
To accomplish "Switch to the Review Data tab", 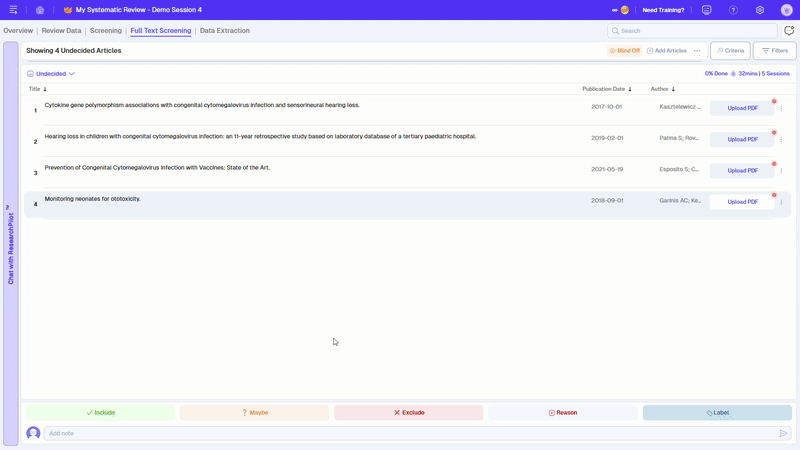I will pyautogui.click(x=61, y=31).
